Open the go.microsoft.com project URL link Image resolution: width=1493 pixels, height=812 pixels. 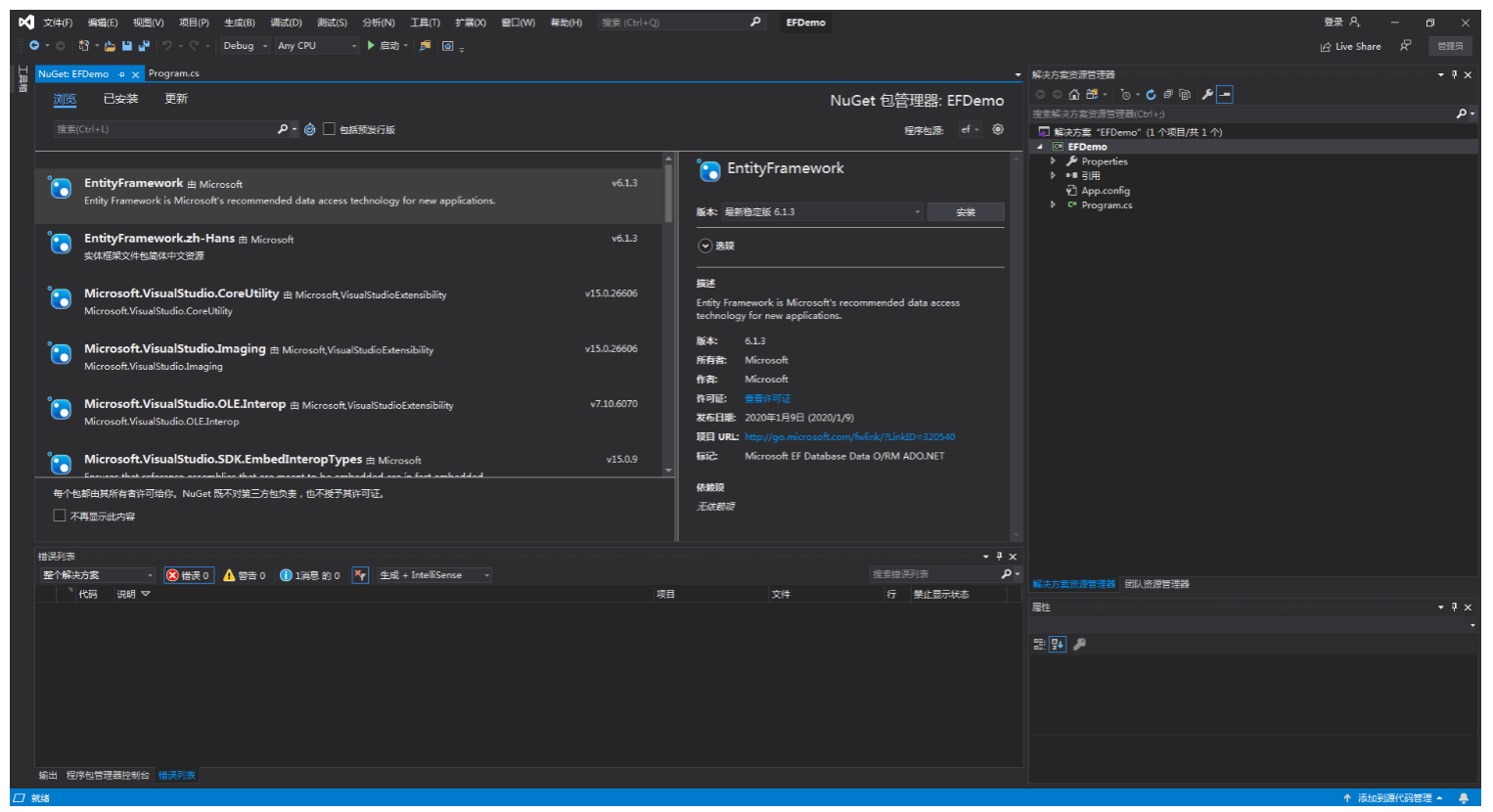coord(849,437)
